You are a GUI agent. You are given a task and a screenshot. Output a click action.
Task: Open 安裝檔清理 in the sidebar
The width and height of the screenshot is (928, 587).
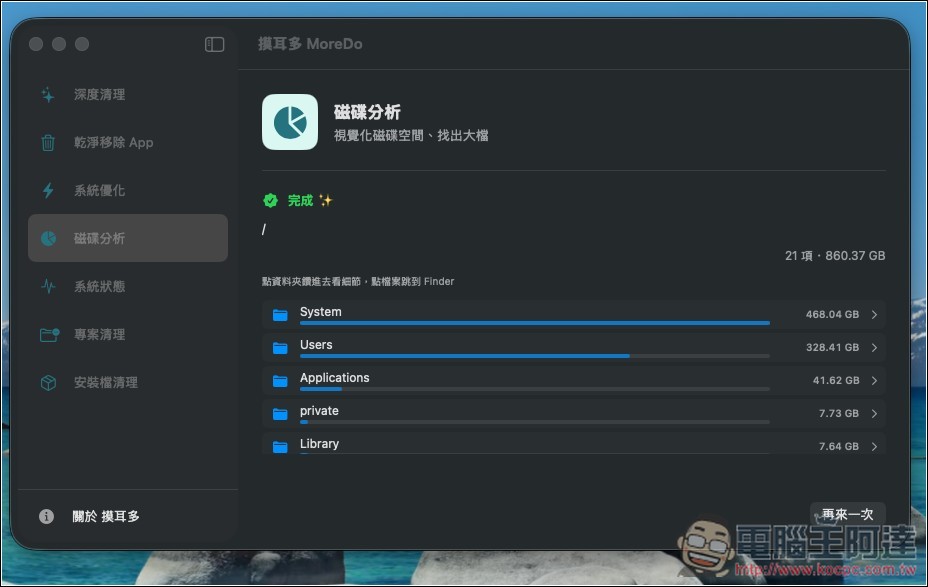[x=128, y=382]
